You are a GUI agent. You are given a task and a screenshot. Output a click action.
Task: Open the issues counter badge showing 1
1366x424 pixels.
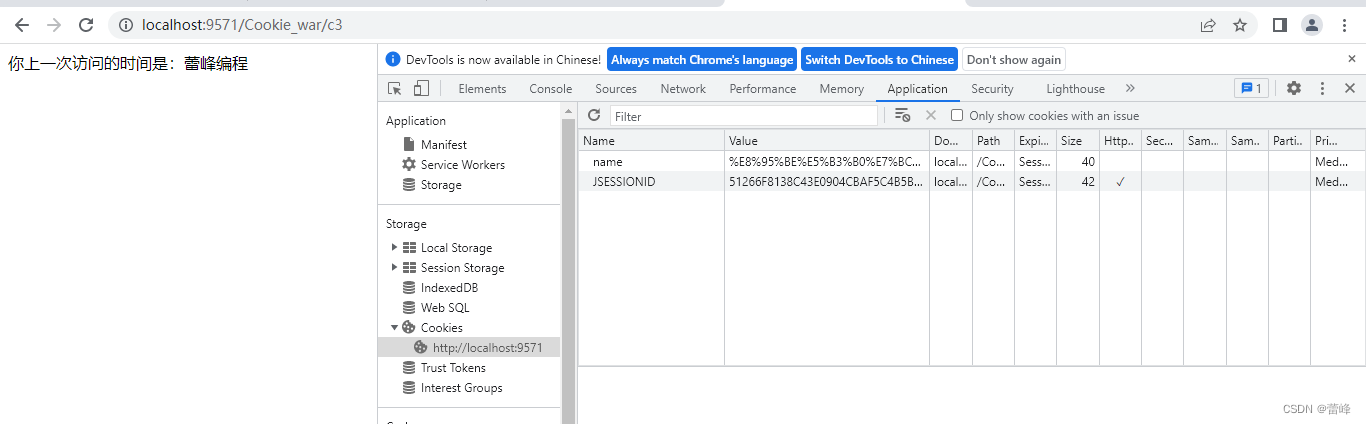coord(1251,88)
